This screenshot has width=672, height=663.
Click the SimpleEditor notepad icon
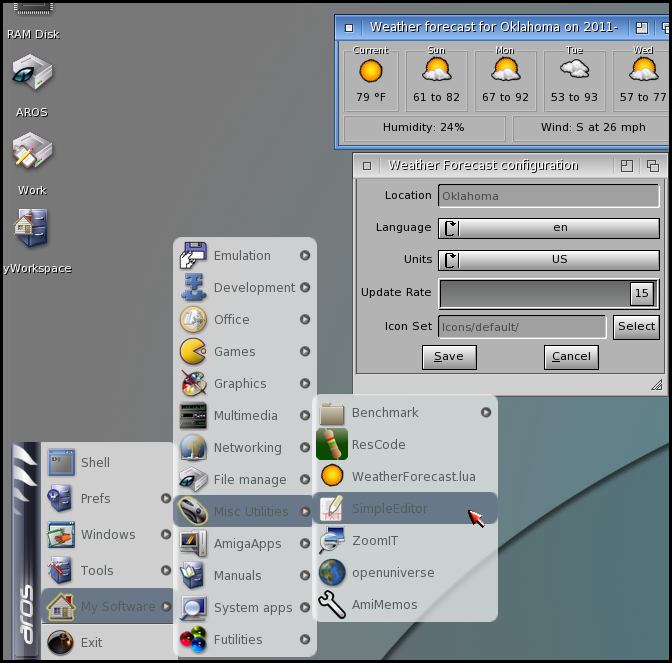[331, 508]
